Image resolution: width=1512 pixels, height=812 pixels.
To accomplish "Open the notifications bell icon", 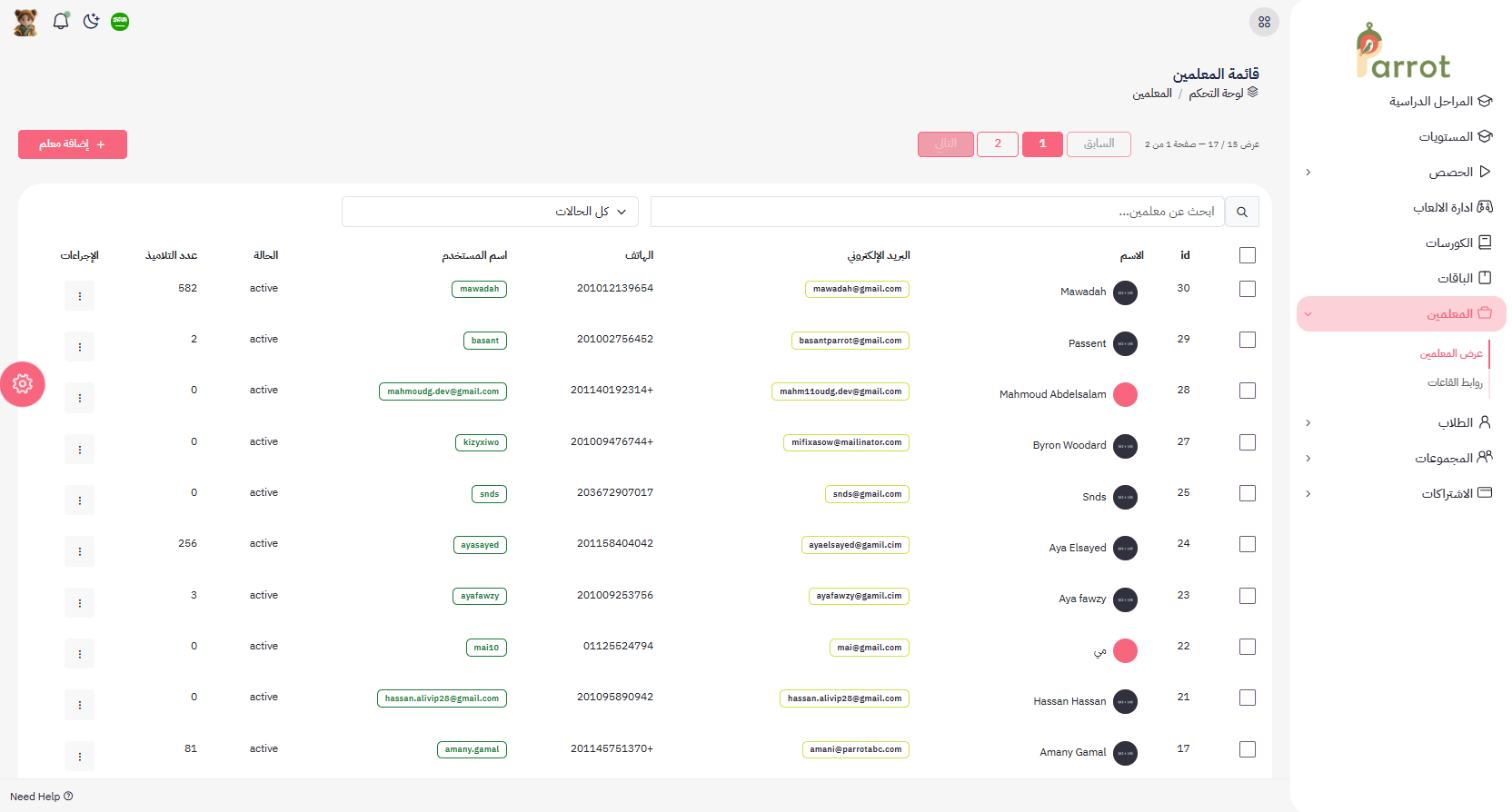I will pos(61,21).
